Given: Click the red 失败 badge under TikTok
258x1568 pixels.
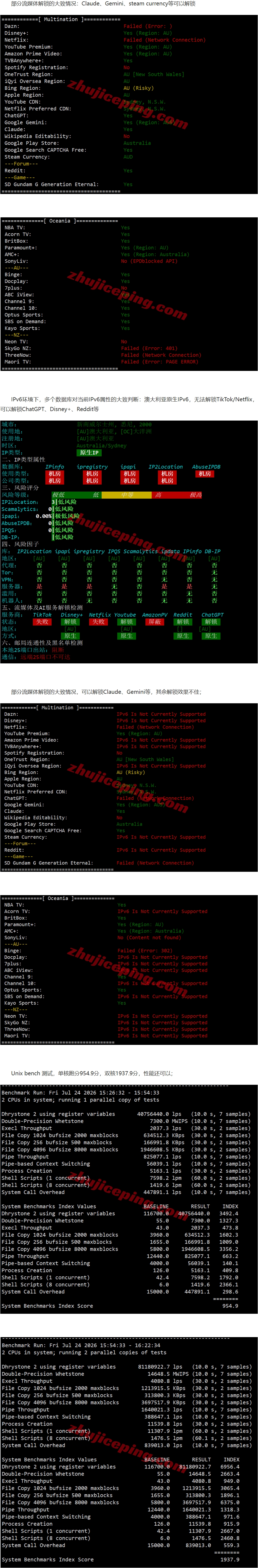Looking at the screenshot, I should click(x=42, y=622).
